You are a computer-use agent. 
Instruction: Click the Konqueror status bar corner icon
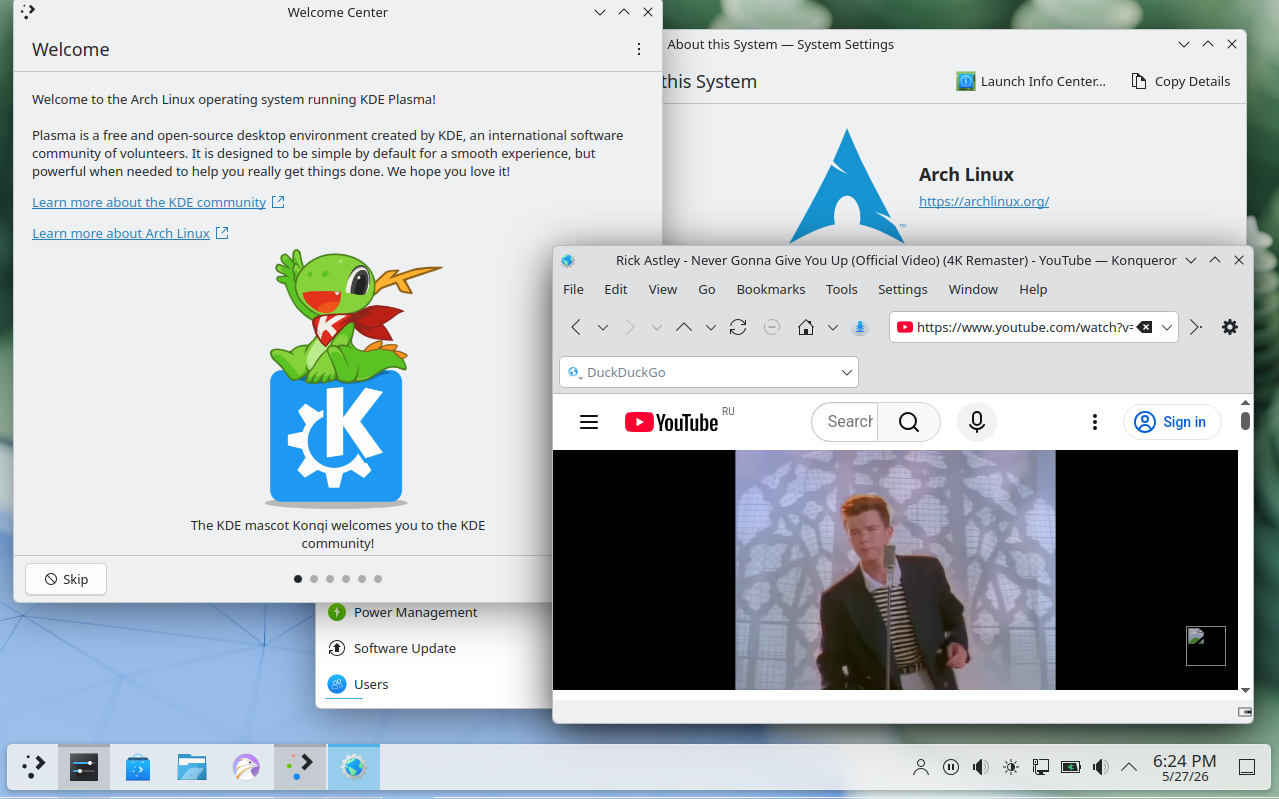(x=1245, y=712)
